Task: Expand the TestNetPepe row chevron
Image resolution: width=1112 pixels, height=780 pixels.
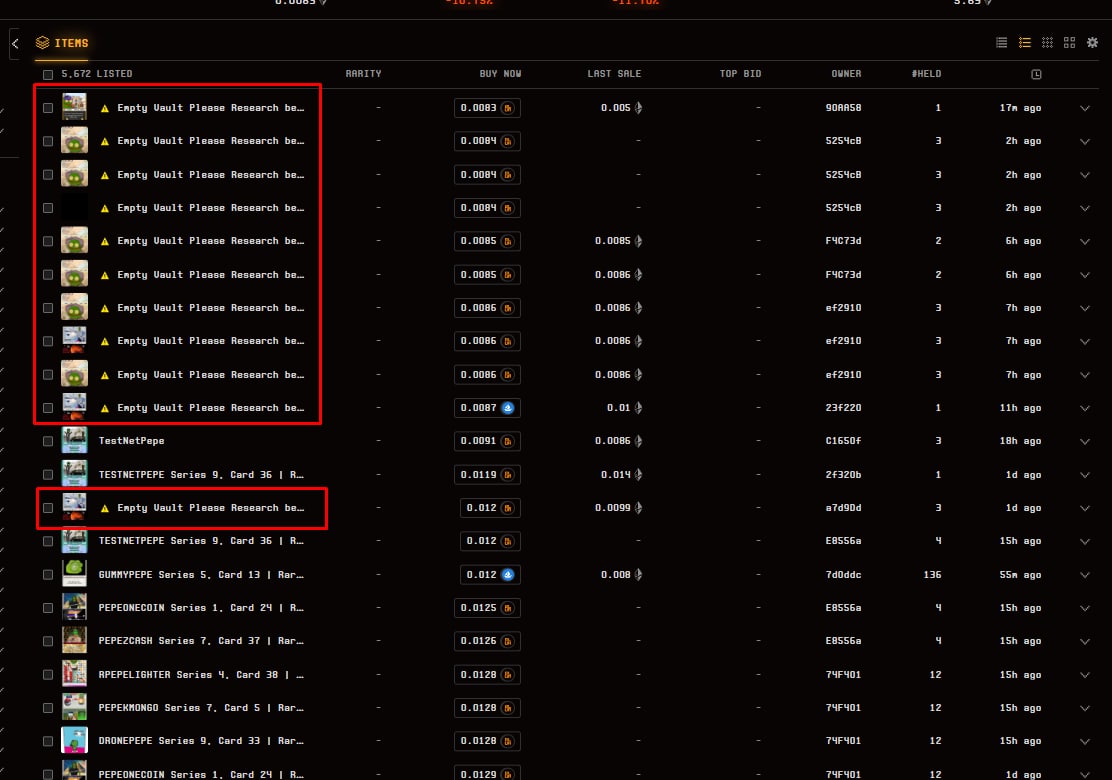Action: [x=1084, y=442]
